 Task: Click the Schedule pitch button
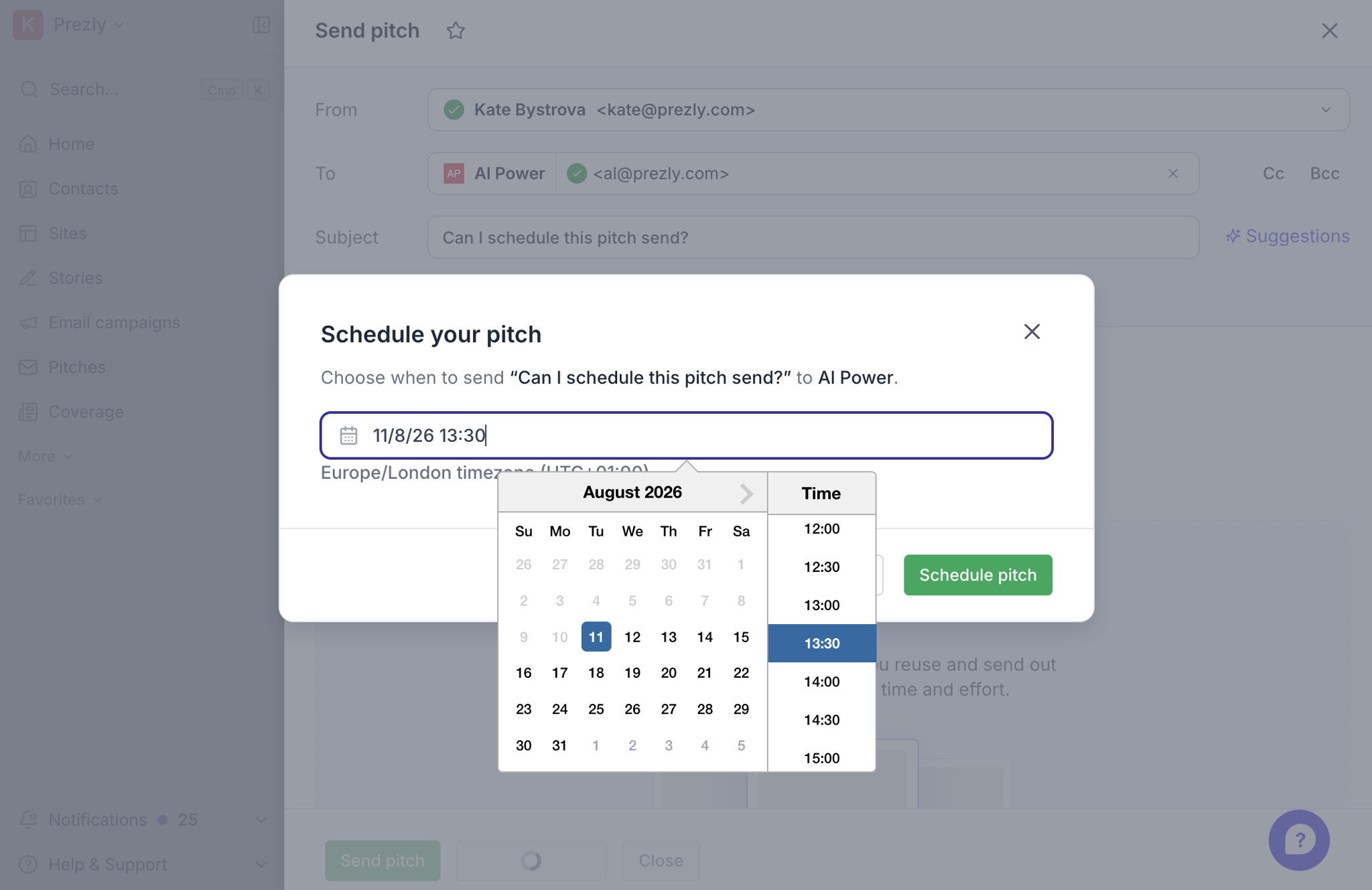pos(977,575)
